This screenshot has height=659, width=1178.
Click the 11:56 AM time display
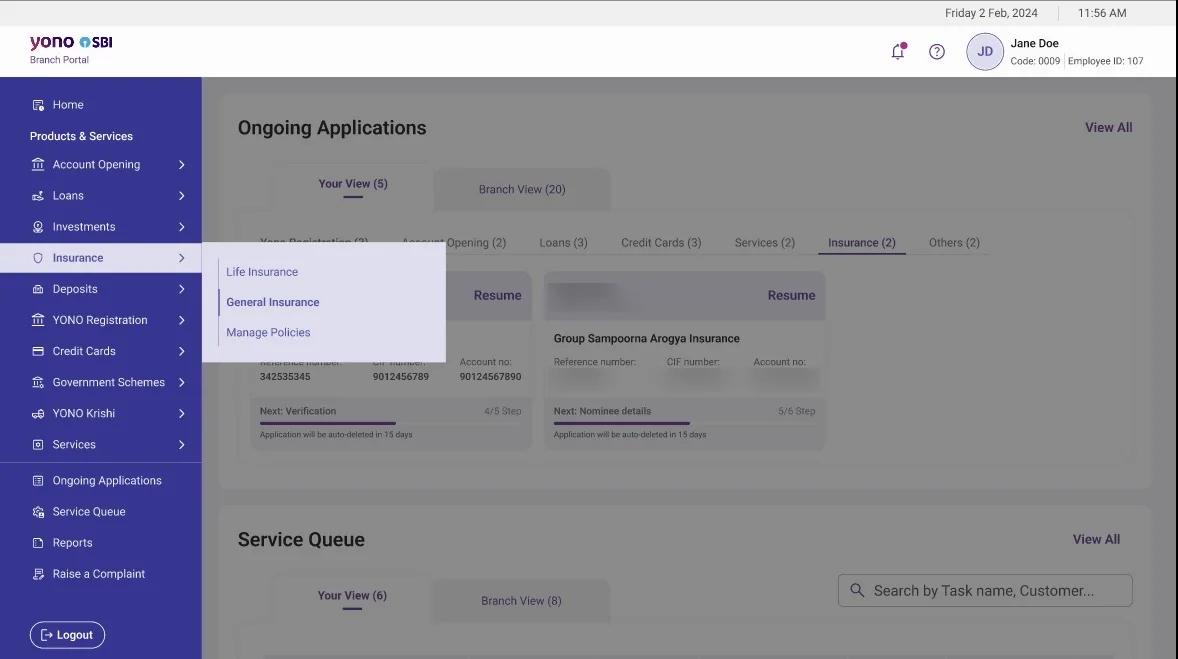tap(1102, 14)
